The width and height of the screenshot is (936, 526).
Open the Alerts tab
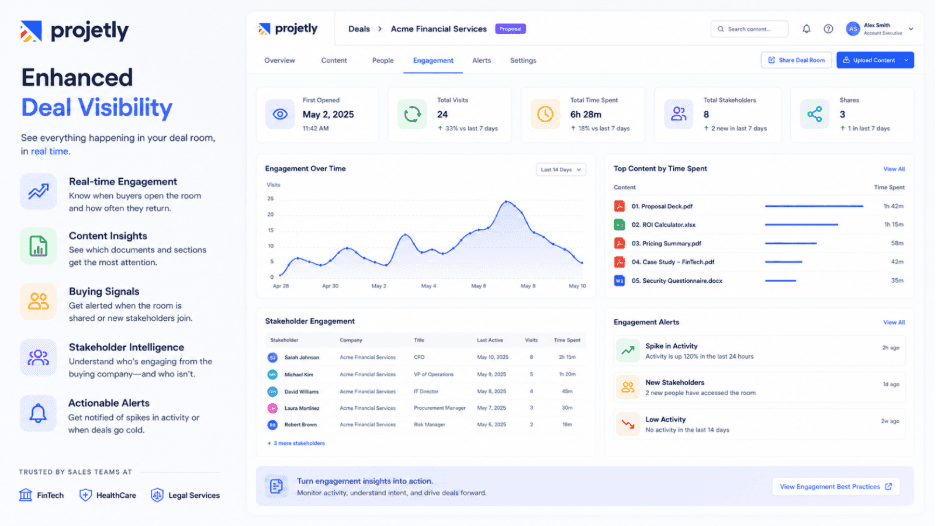(481, 60)
